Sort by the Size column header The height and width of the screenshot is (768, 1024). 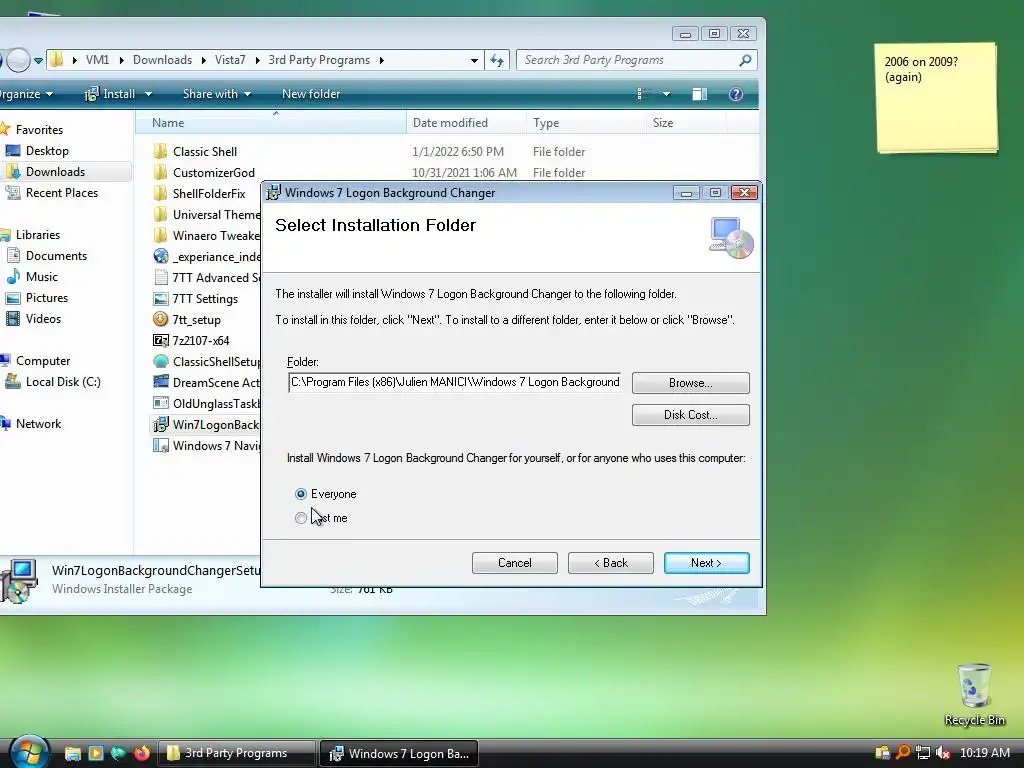pyautogui.click(x=686, y=123)
